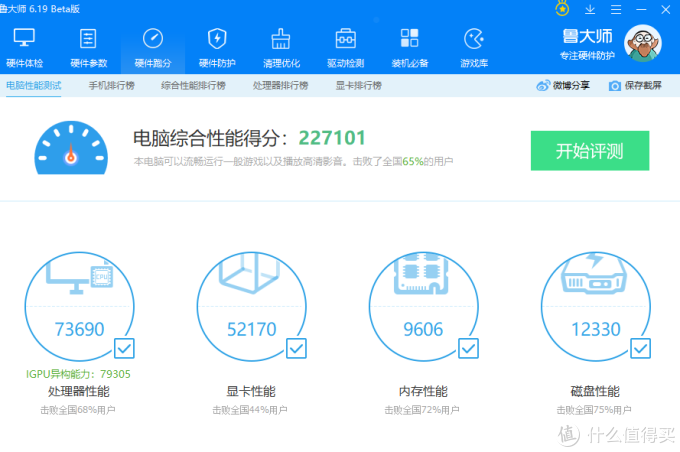Save screenshot with 保存截屏
680x452 pixels.
pyautogui.click(x=635, y=85)
